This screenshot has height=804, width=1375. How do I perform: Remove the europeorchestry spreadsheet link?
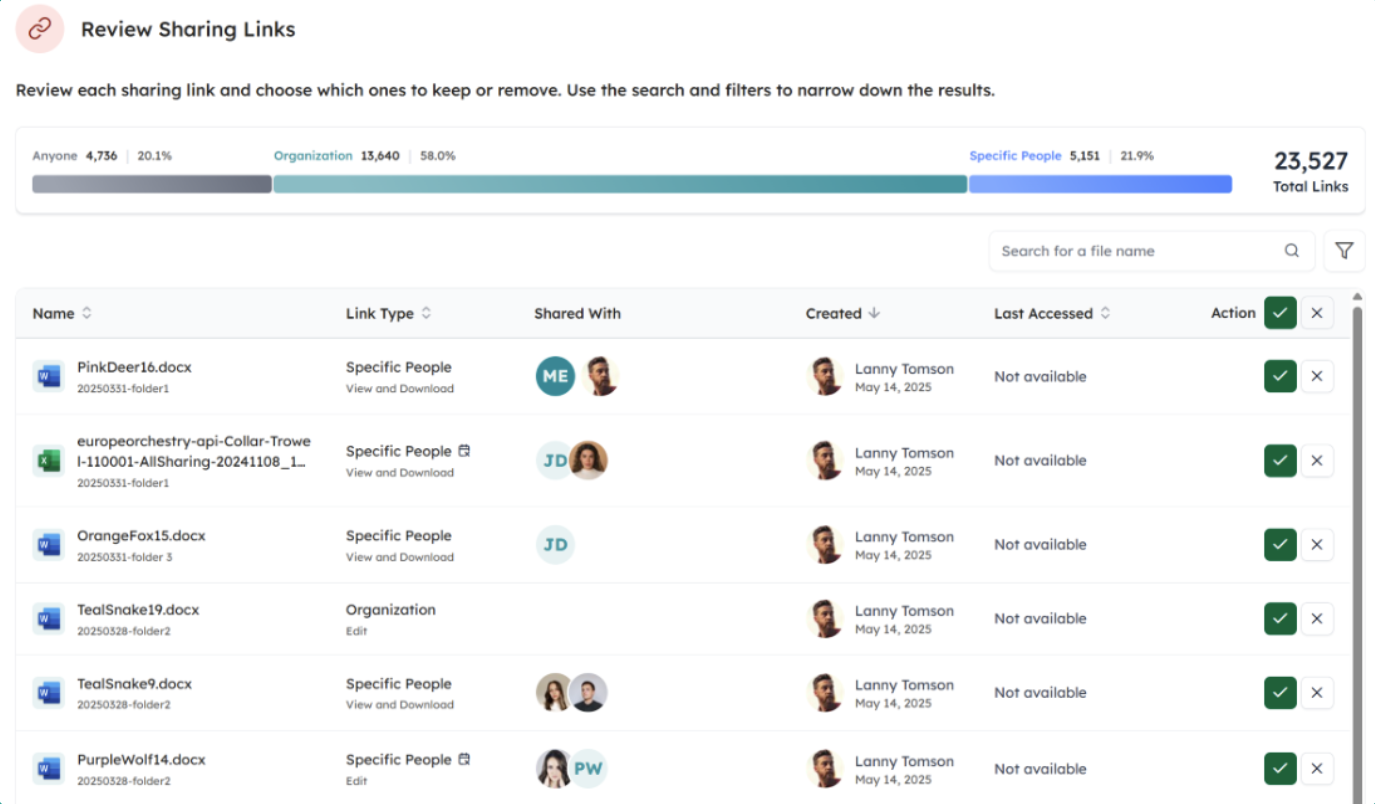tap(1317, 461)
